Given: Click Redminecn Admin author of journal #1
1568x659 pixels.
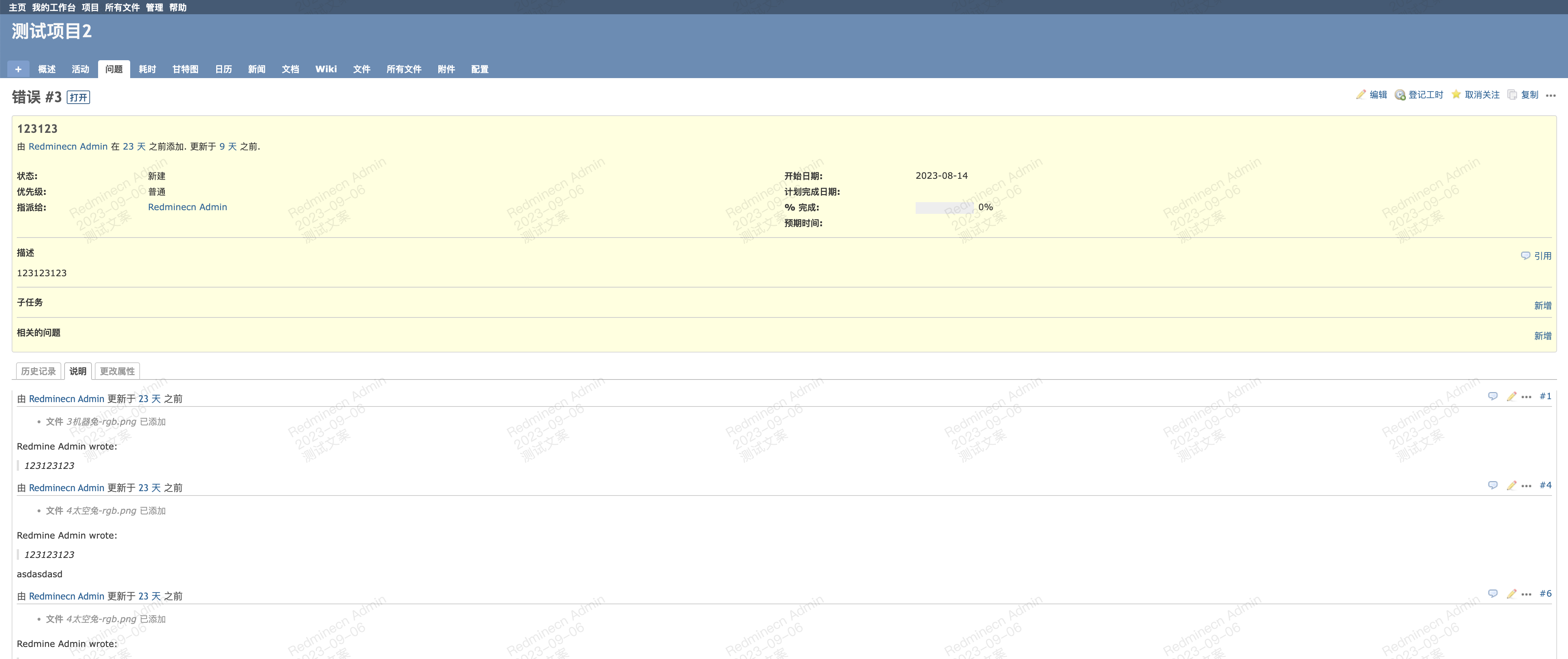Looking at the screenshot, I should pos(66,399).
